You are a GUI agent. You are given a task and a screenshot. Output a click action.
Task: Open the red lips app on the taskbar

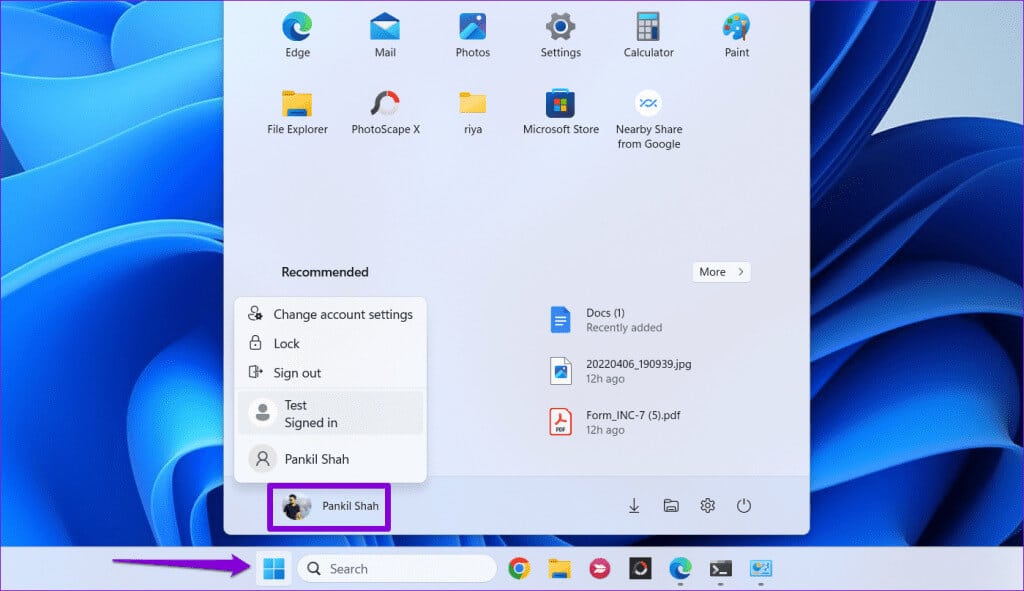pyautogui.click(x=600, y=569)
